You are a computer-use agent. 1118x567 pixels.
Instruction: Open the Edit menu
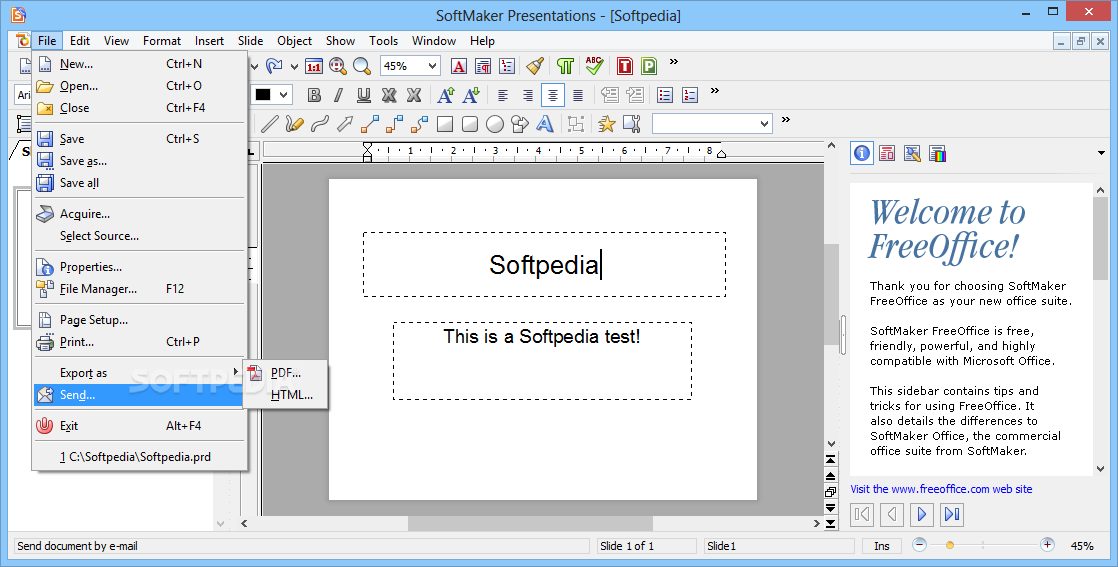click(x=80, y=41)
